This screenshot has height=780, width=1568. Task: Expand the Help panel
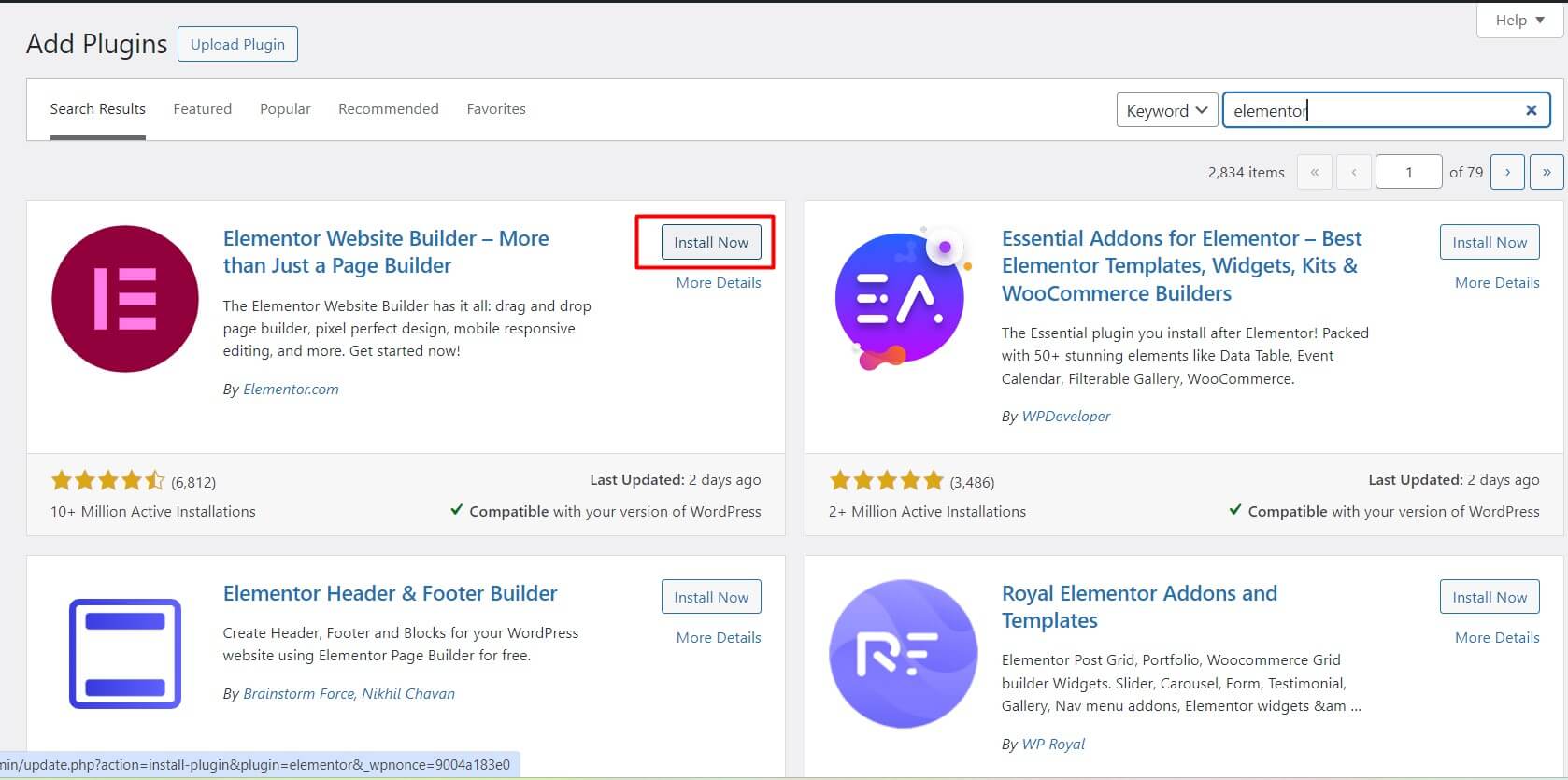pyautogui.click(x=1520, y=20)
